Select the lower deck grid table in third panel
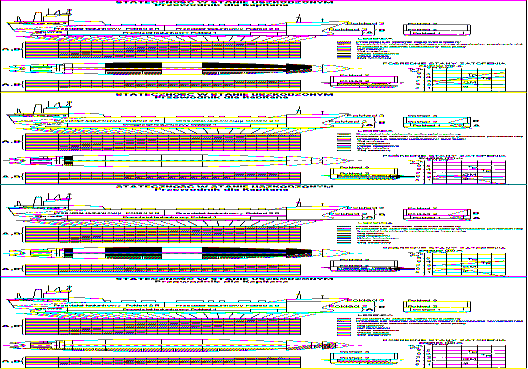The image size is (528, 369). click(x=163, y=270)
